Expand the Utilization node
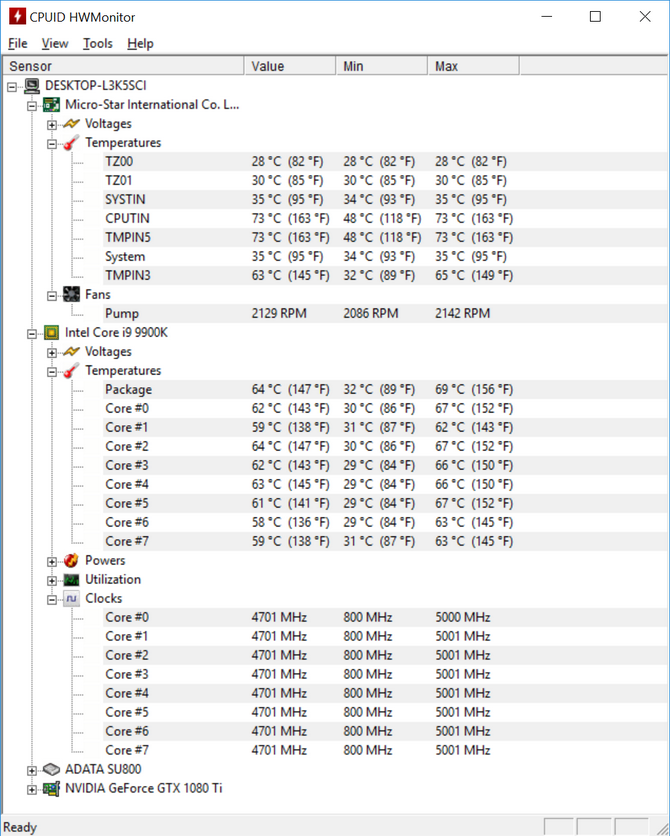 pos(52,581)
